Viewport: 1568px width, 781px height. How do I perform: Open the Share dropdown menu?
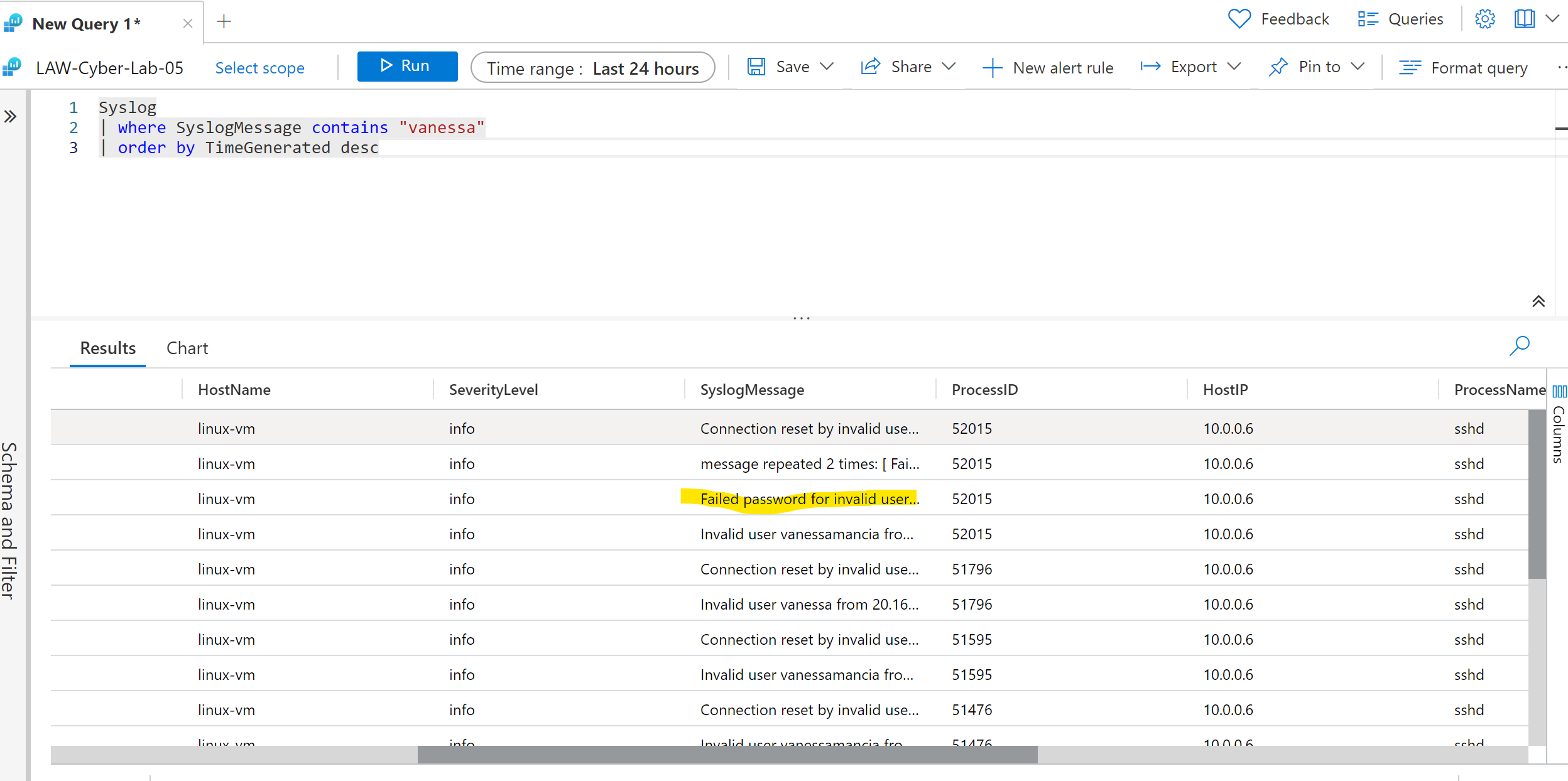[x=949, y=67]
